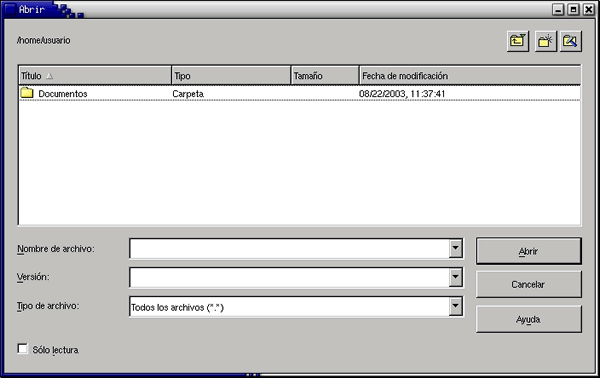Click the window menu icon beside Abrir title
Viewport: 600px width, 378px height.
pyautogui.click(x=10, y=9)
